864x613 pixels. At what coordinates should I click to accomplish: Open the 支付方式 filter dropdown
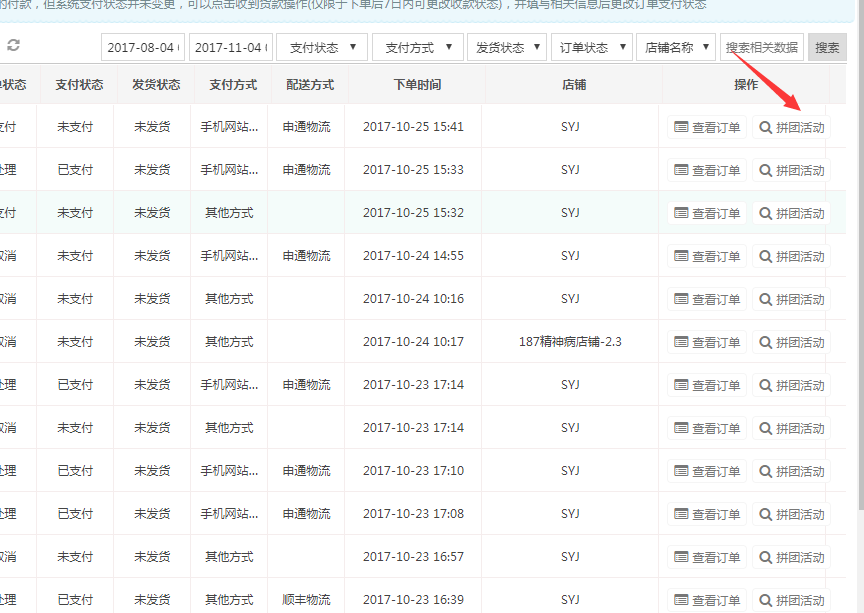pyautogui.click(x=417, y=47)
